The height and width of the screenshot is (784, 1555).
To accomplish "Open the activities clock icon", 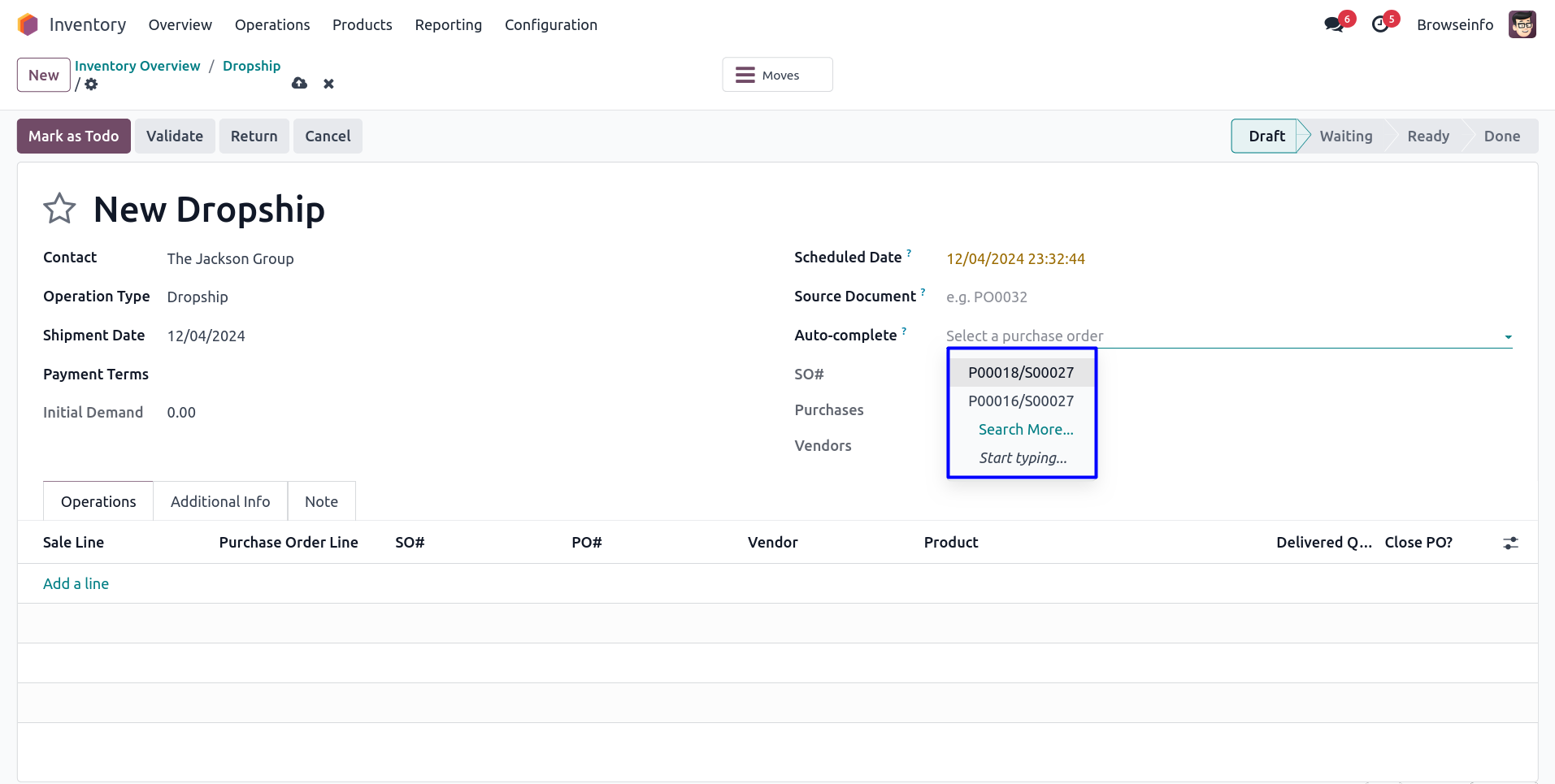I will point(1380,24).
